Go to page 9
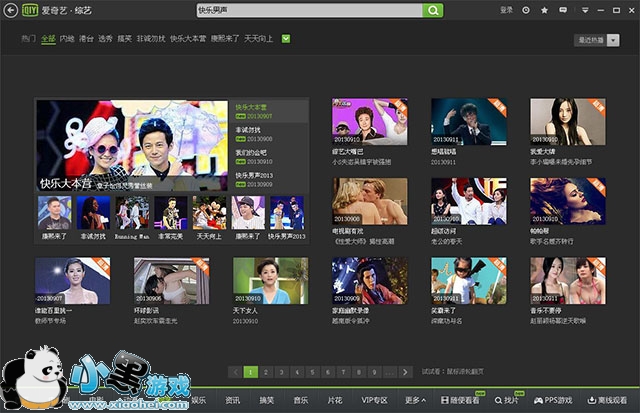Screen dimensions: 640x413 [x=374, y=372]
